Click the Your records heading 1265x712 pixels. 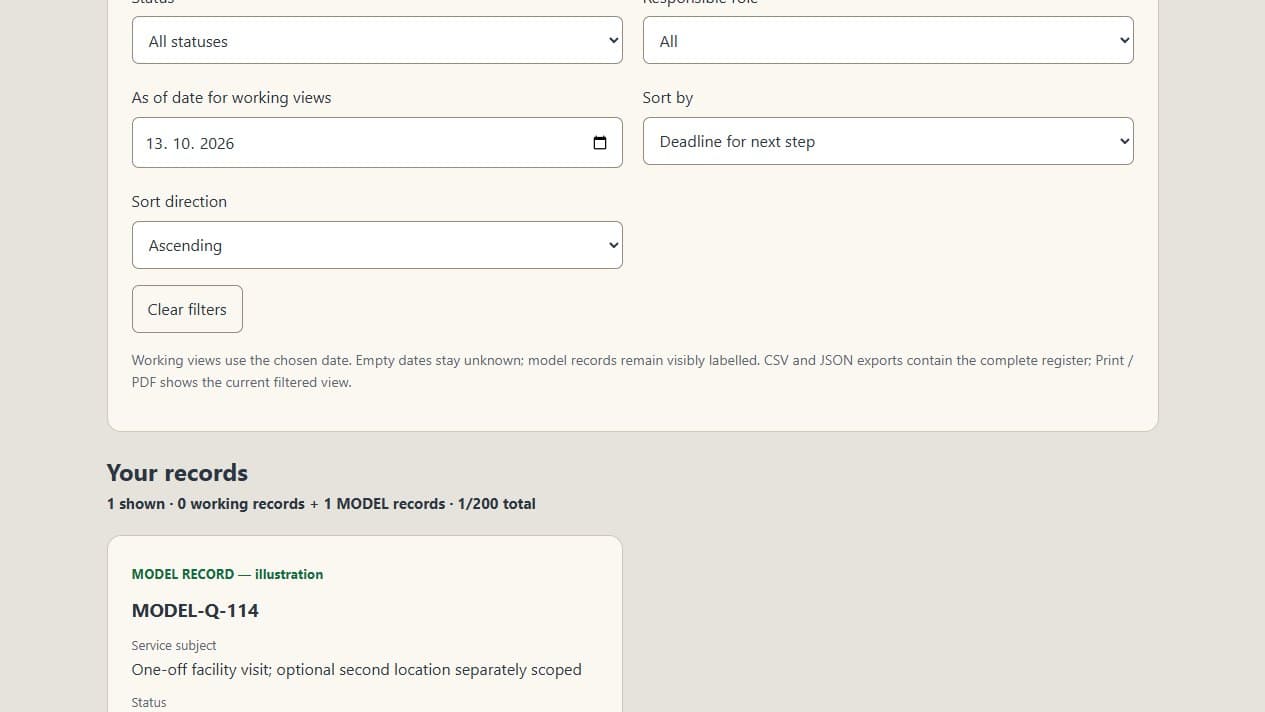(x=177, y=472)
